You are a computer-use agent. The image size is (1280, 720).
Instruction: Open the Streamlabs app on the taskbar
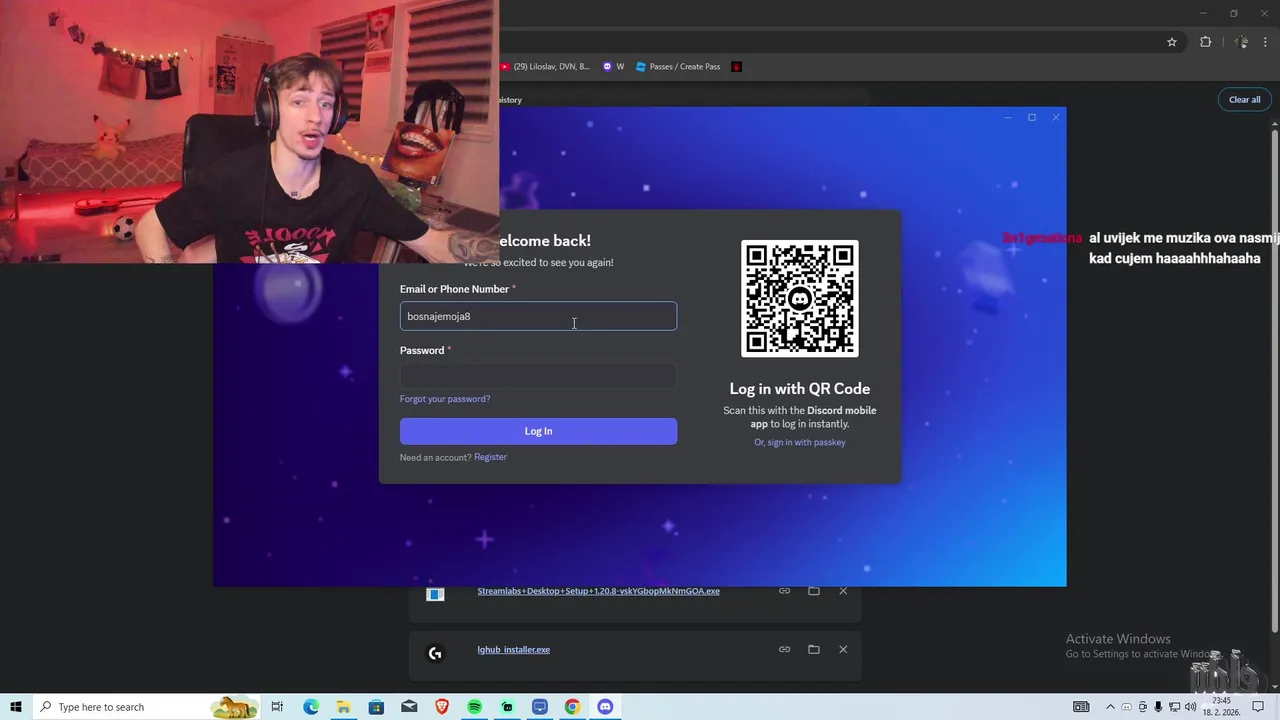point(507,707)
